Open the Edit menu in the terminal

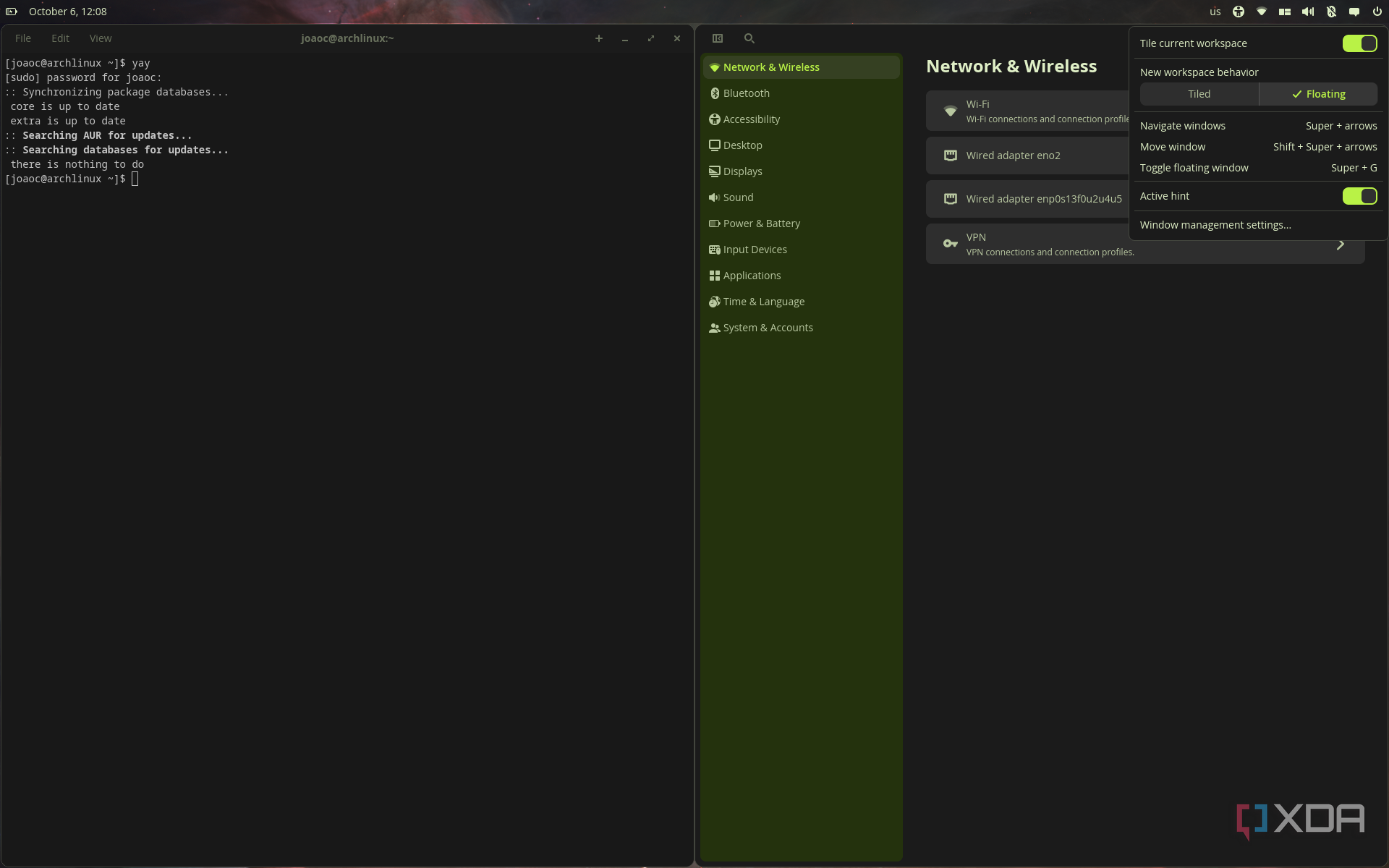click(x=61, y=38)
